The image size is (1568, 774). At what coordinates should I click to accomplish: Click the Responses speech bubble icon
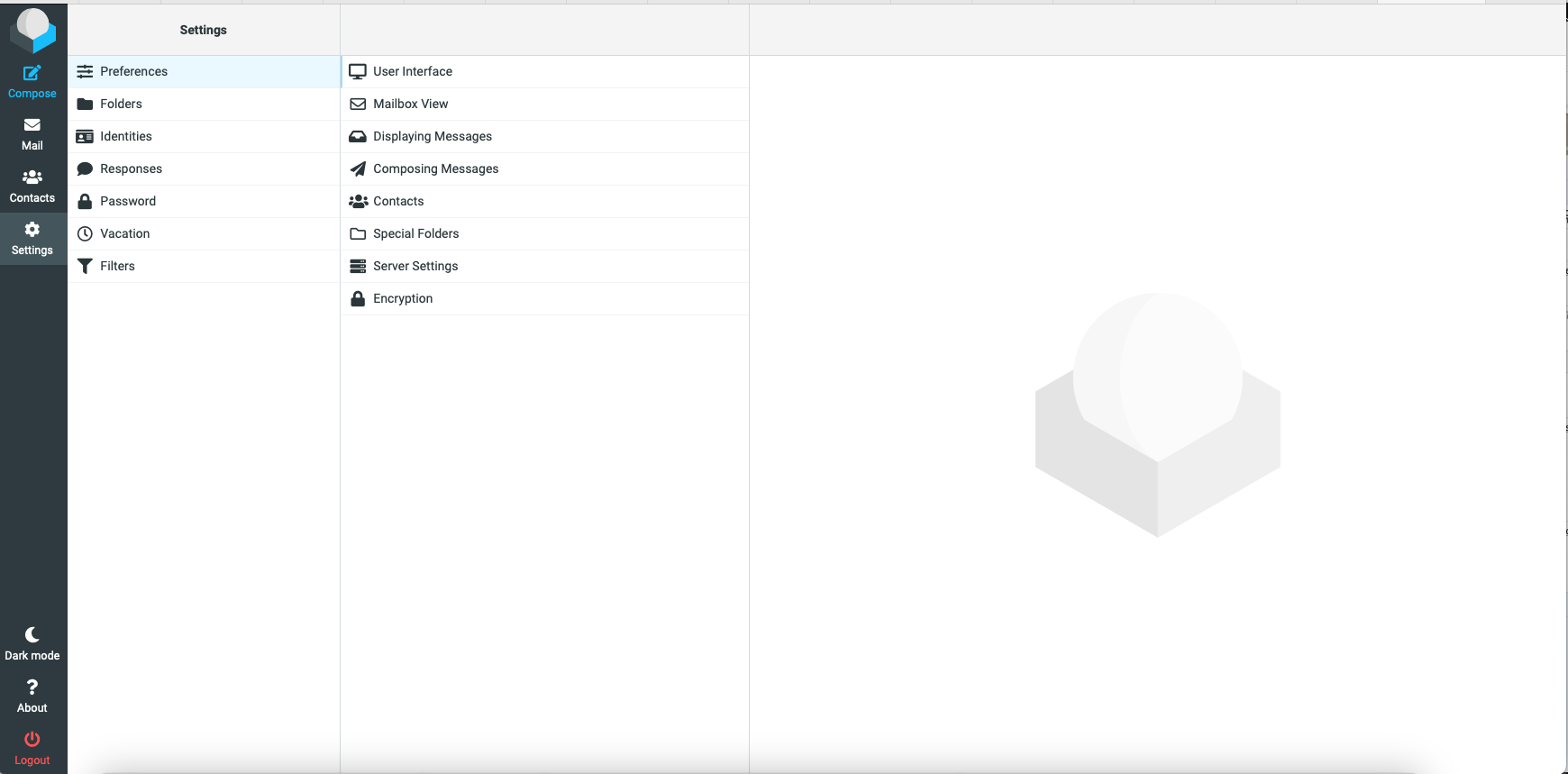(x=85, y=168)
